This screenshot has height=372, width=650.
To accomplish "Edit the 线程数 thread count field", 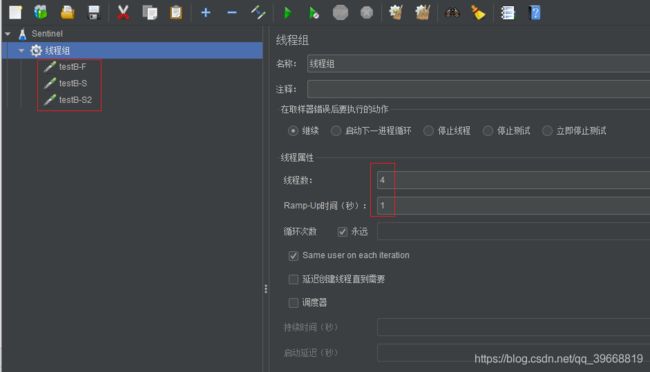I will 514,180.
